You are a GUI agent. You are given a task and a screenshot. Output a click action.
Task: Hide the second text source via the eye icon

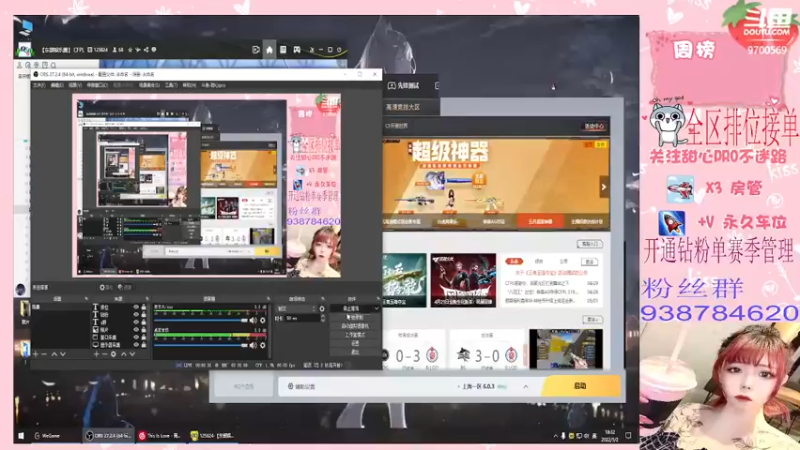pyautogui.click(x=136, y=315)
